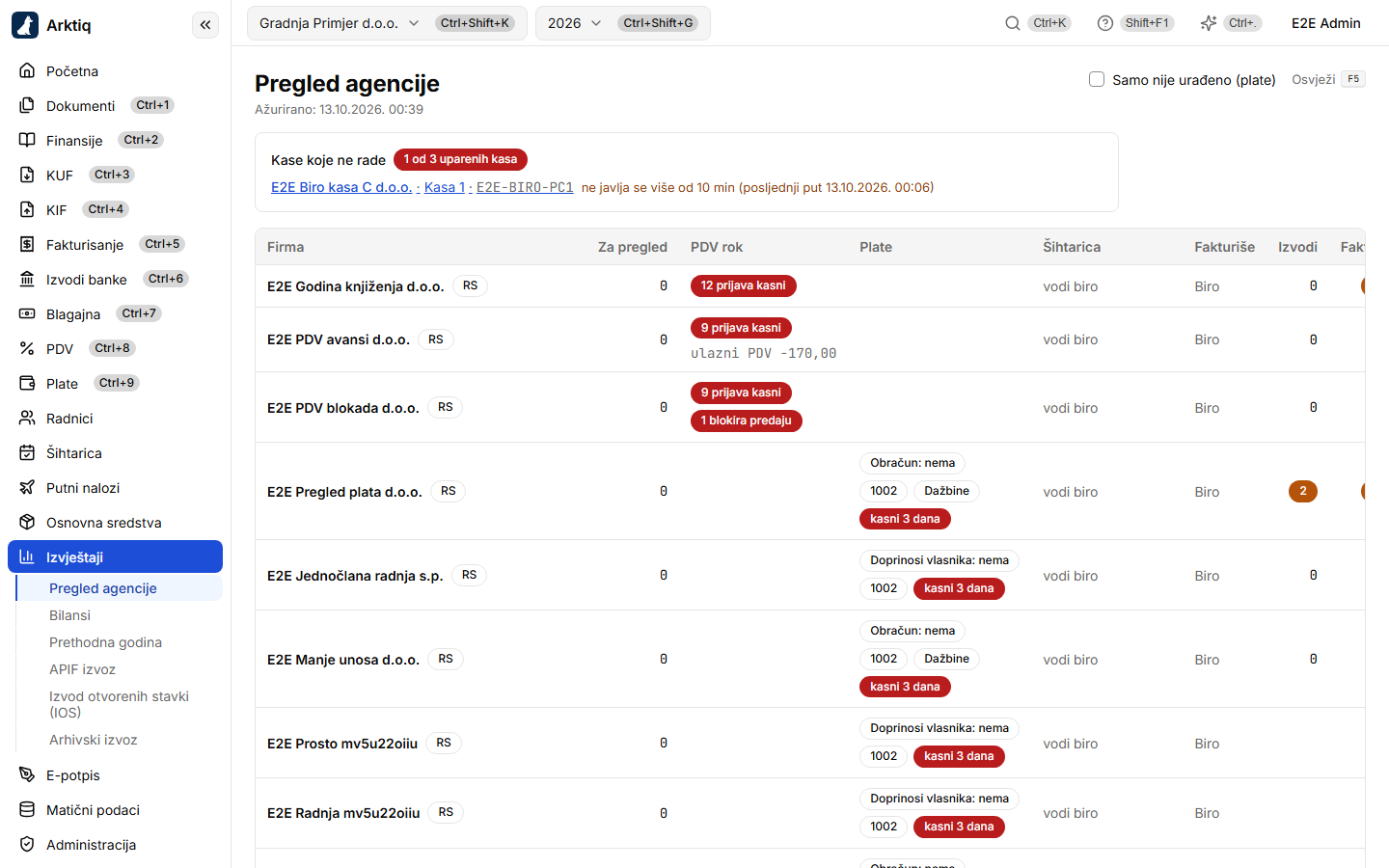The width and height of the screenshot is (1389, 868).
Task: Click the Radnici people icon
Action: click(27, 419)
